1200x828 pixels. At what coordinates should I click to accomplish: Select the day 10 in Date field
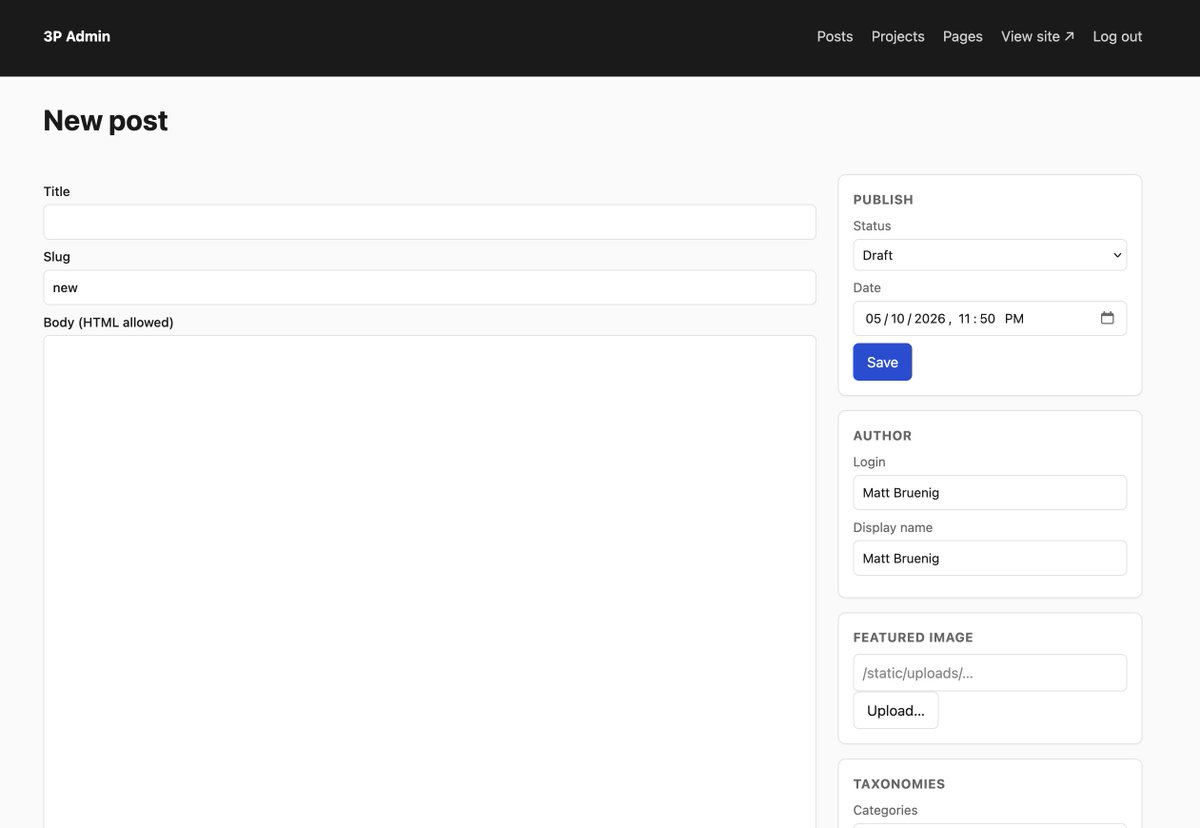(898, 318)
